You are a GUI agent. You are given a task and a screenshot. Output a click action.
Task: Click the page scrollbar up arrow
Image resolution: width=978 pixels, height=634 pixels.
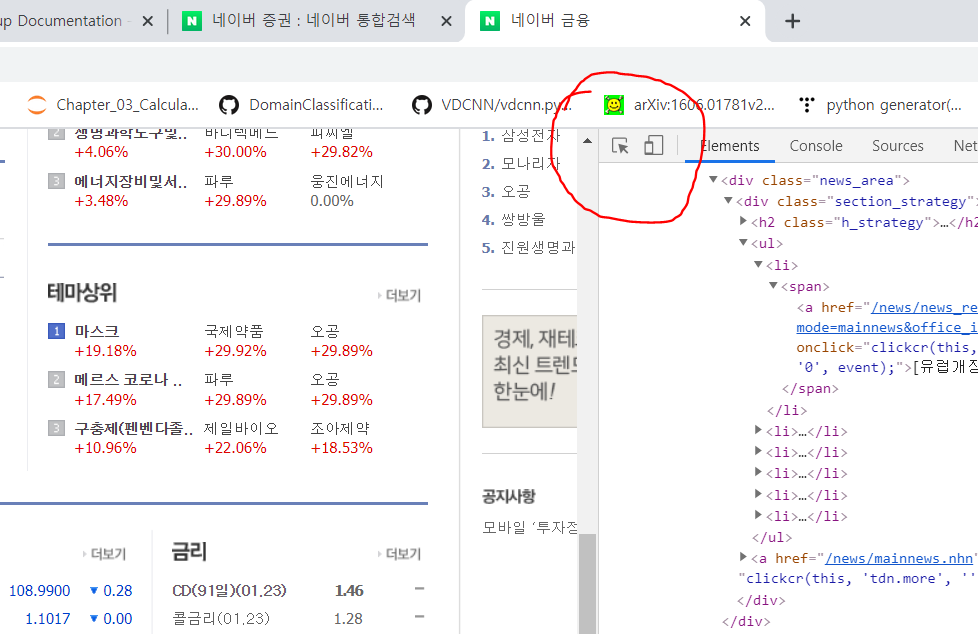588,141
